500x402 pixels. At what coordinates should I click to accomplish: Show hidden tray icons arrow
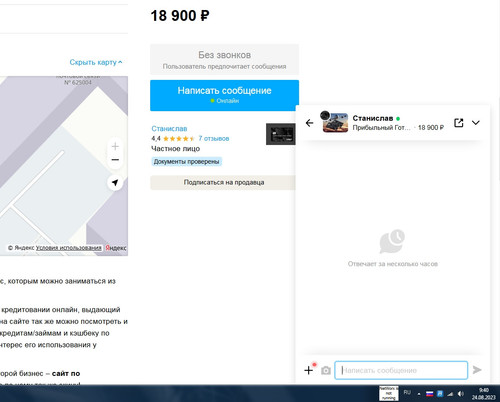click(419, 394)
